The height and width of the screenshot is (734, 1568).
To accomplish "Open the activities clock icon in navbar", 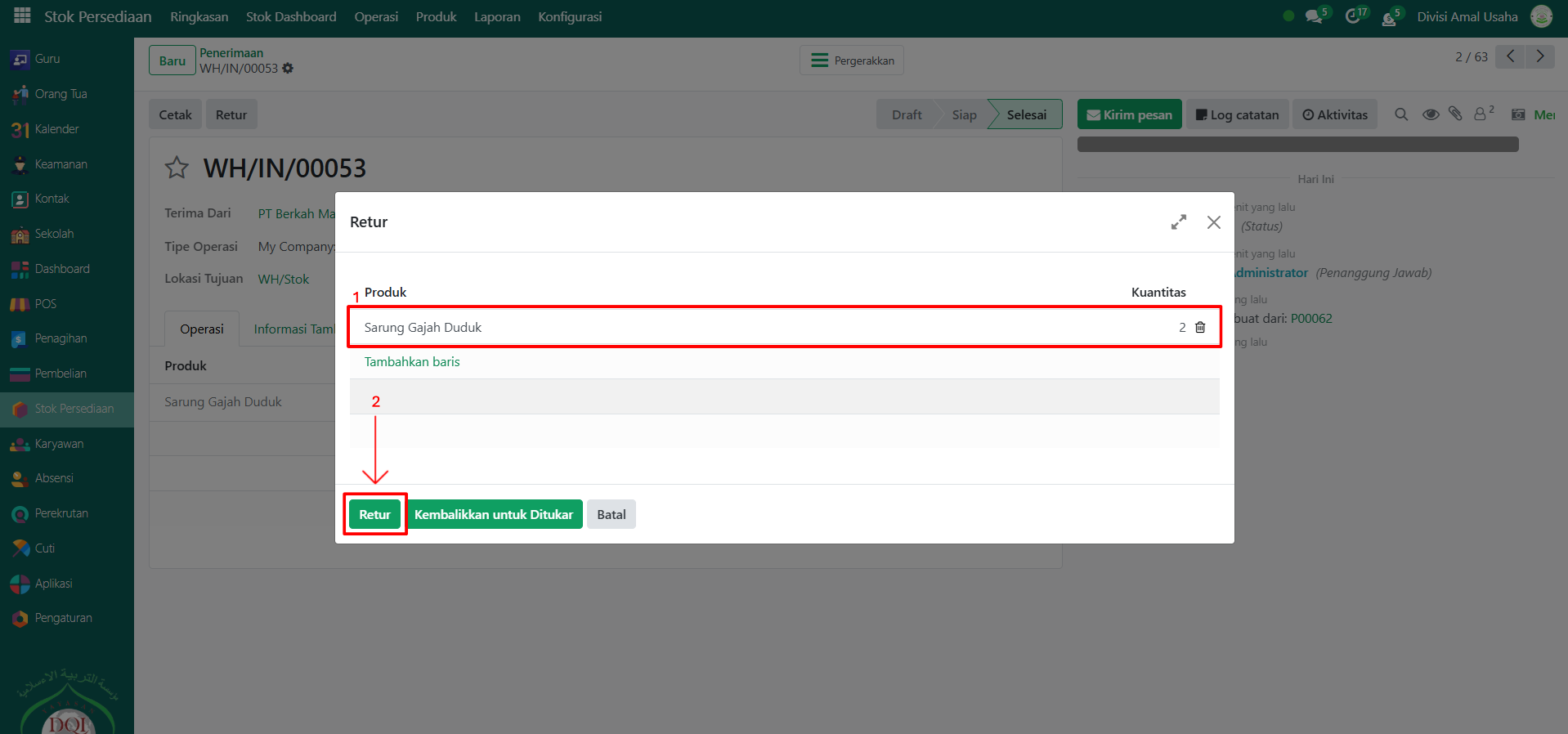I will [x=1354, y=16].
